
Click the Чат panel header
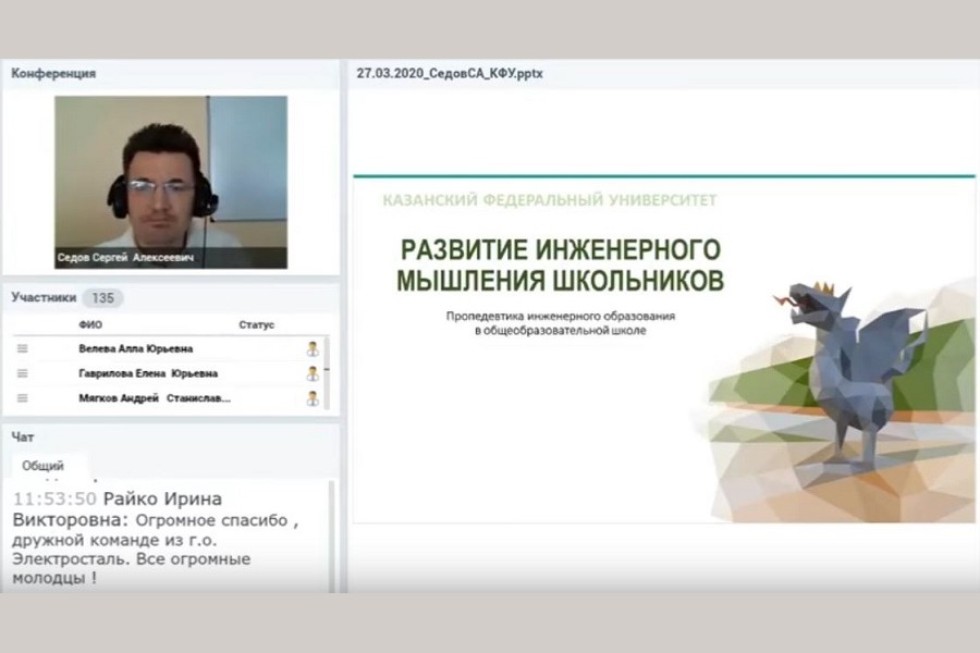(x=22, y=437)
